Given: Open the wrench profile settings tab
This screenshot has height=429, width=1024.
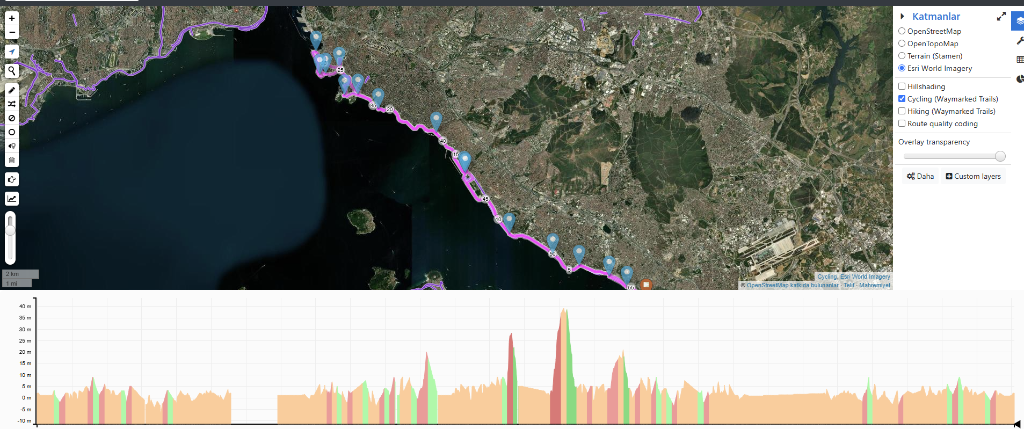Looking at the screenshot, I should [x=1019, y=40].
